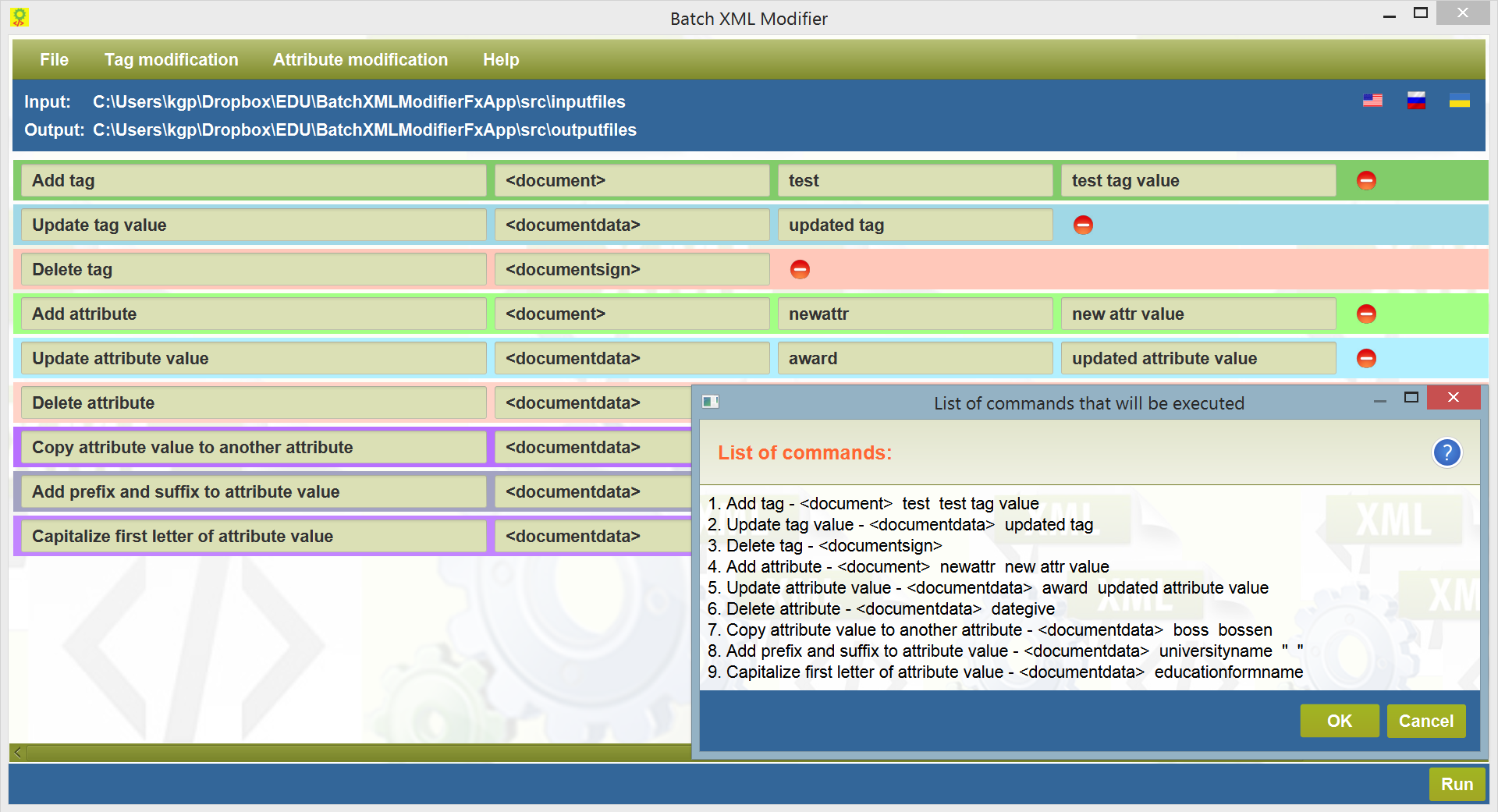The height and width of the screenshot is (812, 1498).
Task: Remove the Update tag value row
Action: pos(1083,225)
